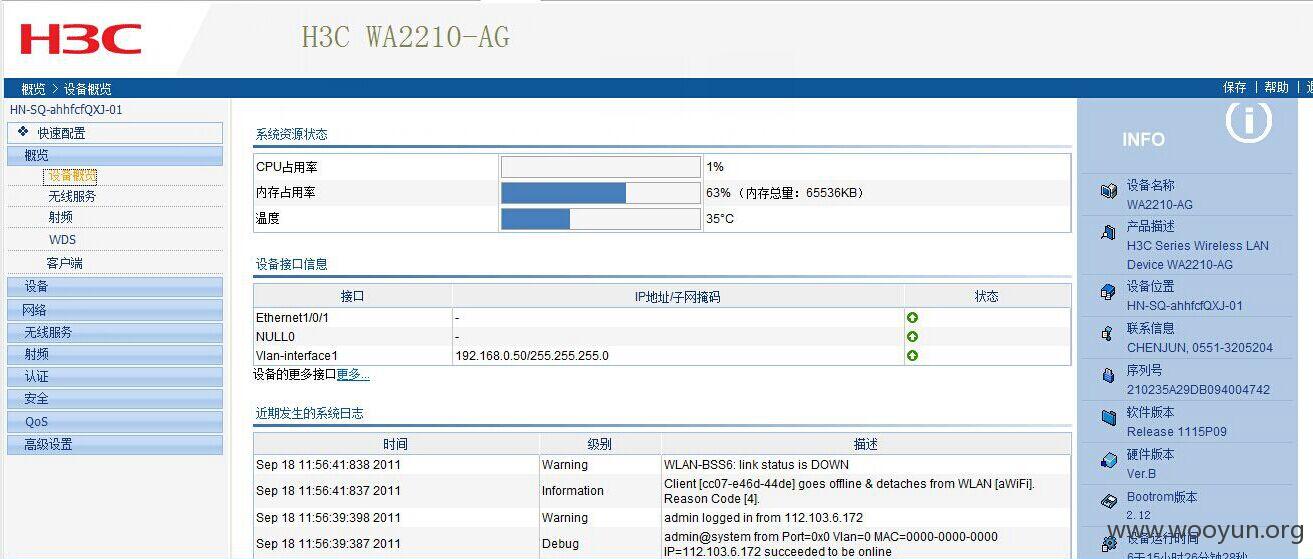Select WDS in the sidebar tree

pyautogui.click(x=62, y=240)
